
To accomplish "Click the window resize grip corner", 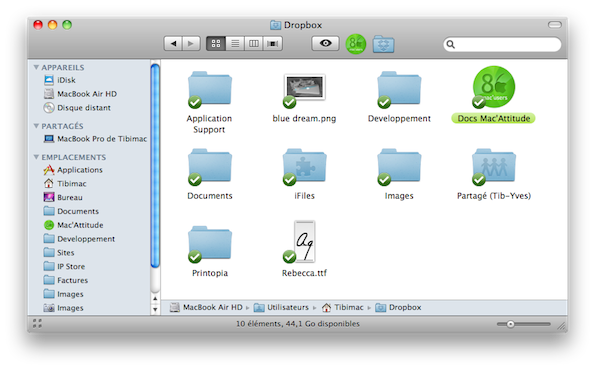I will [x=562, y=326].
